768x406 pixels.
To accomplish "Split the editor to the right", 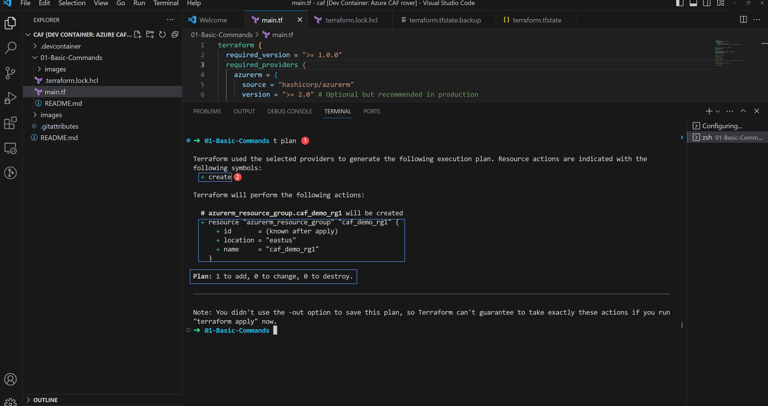I will tap(743, 20).
